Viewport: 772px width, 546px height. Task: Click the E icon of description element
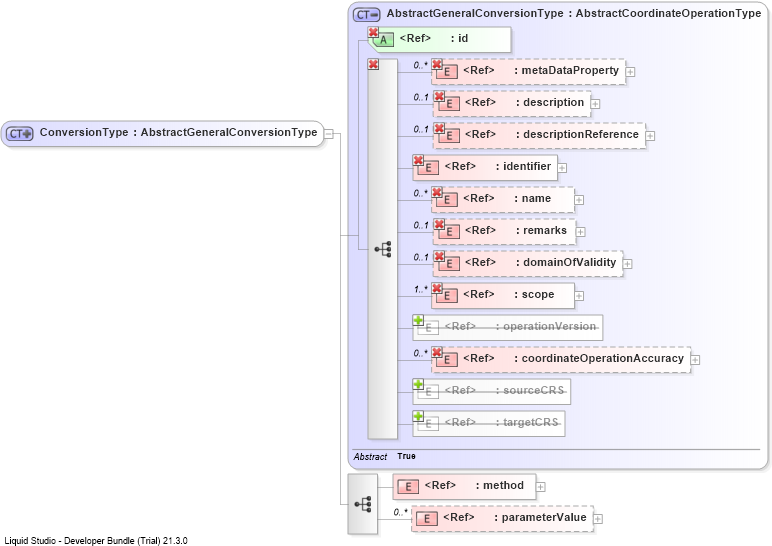pos(449,104)
